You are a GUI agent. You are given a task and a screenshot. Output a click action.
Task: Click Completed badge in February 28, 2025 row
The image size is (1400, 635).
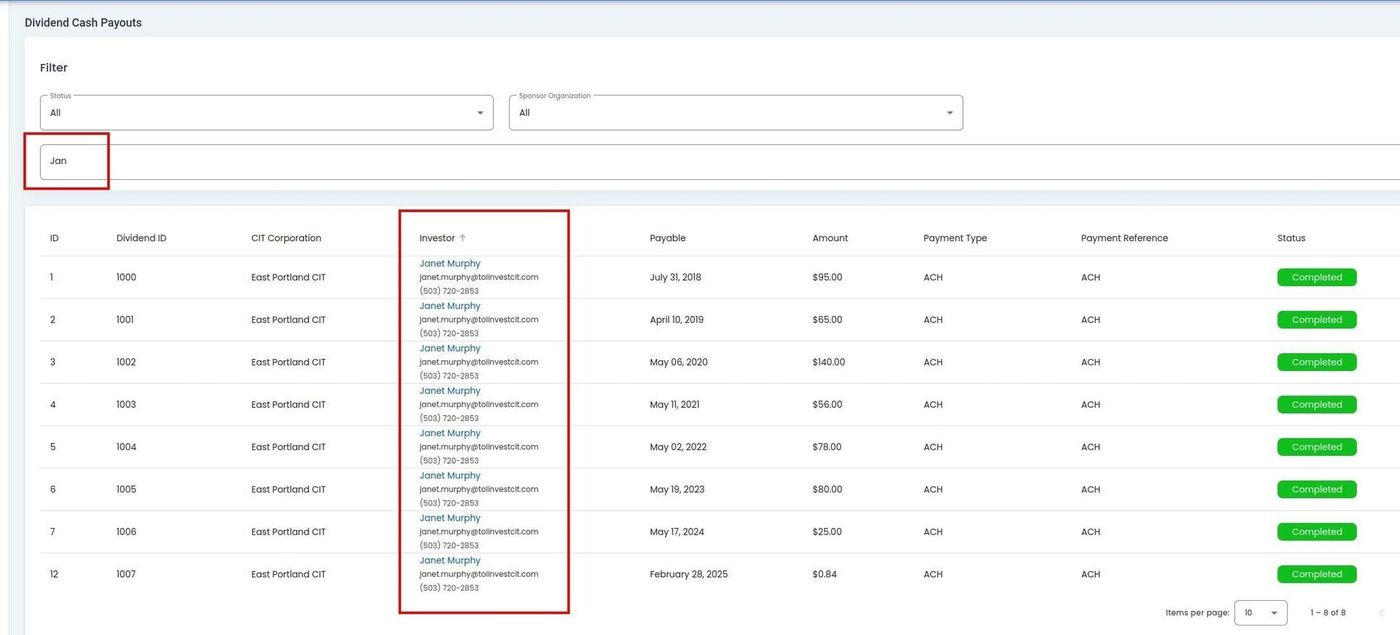click(1316, 574)
